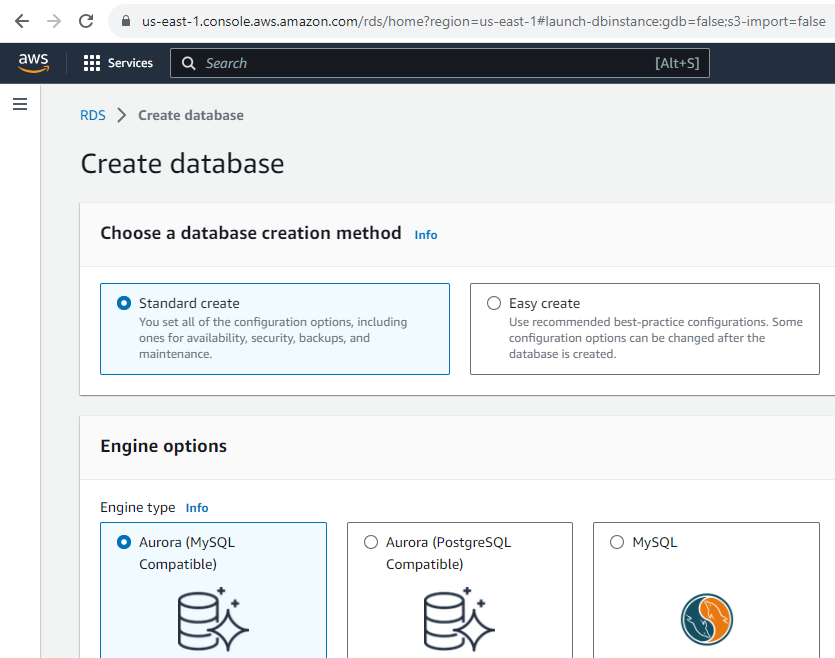835x658 pixels.
Task: Open the RDS breadcrumb link
Action: [x=93, y=115]
